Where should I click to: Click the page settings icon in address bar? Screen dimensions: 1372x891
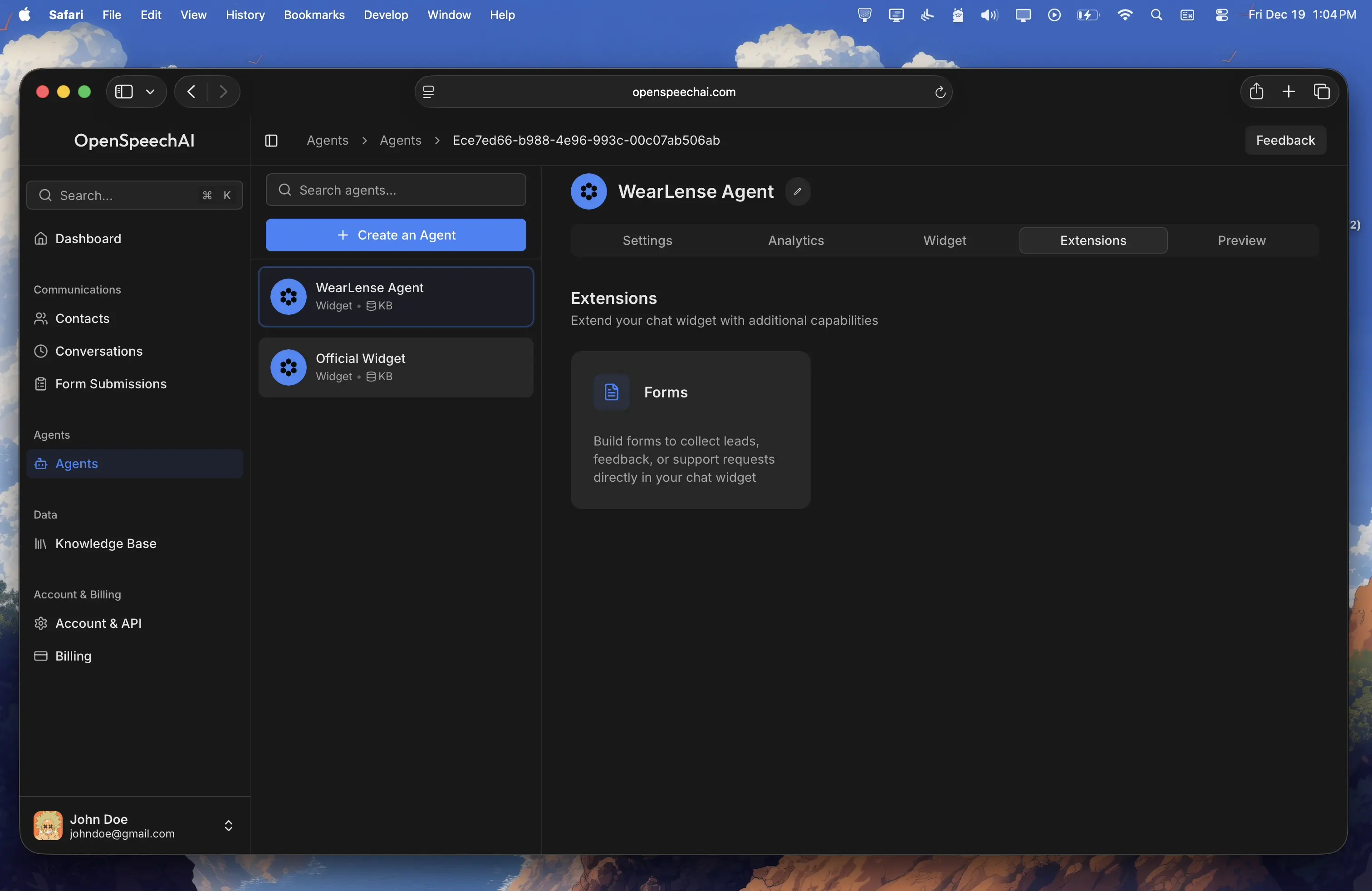[x=428, y=92]
